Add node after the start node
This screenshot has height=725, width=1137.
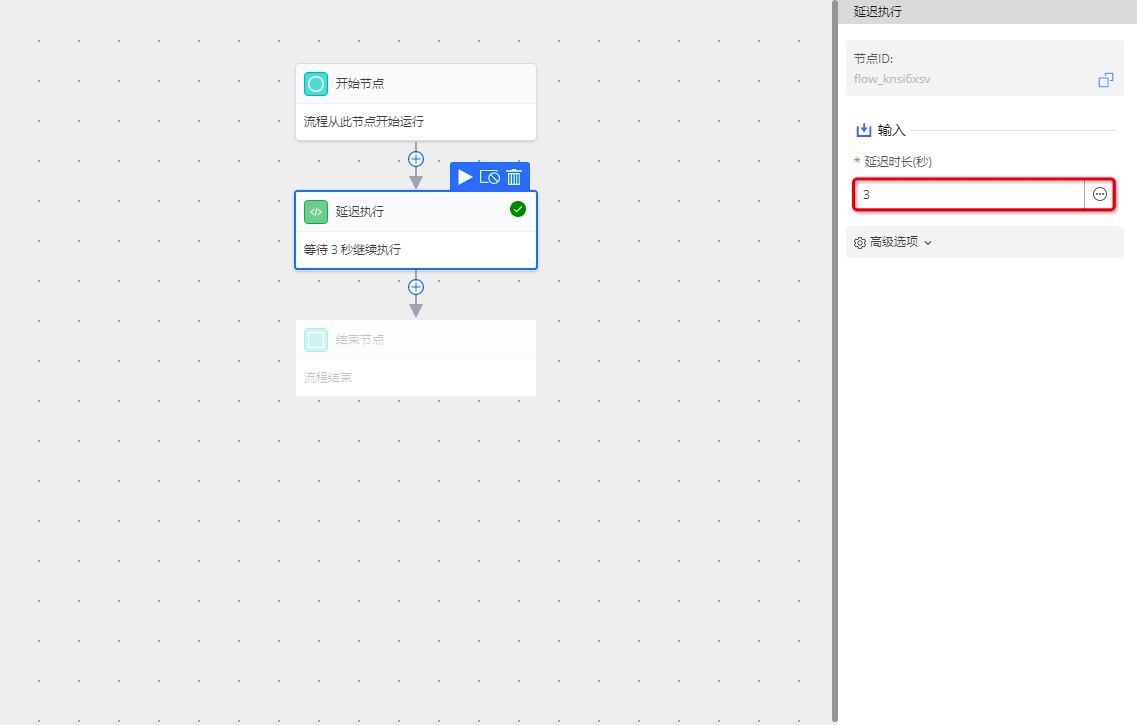click(x=415, y=159)
